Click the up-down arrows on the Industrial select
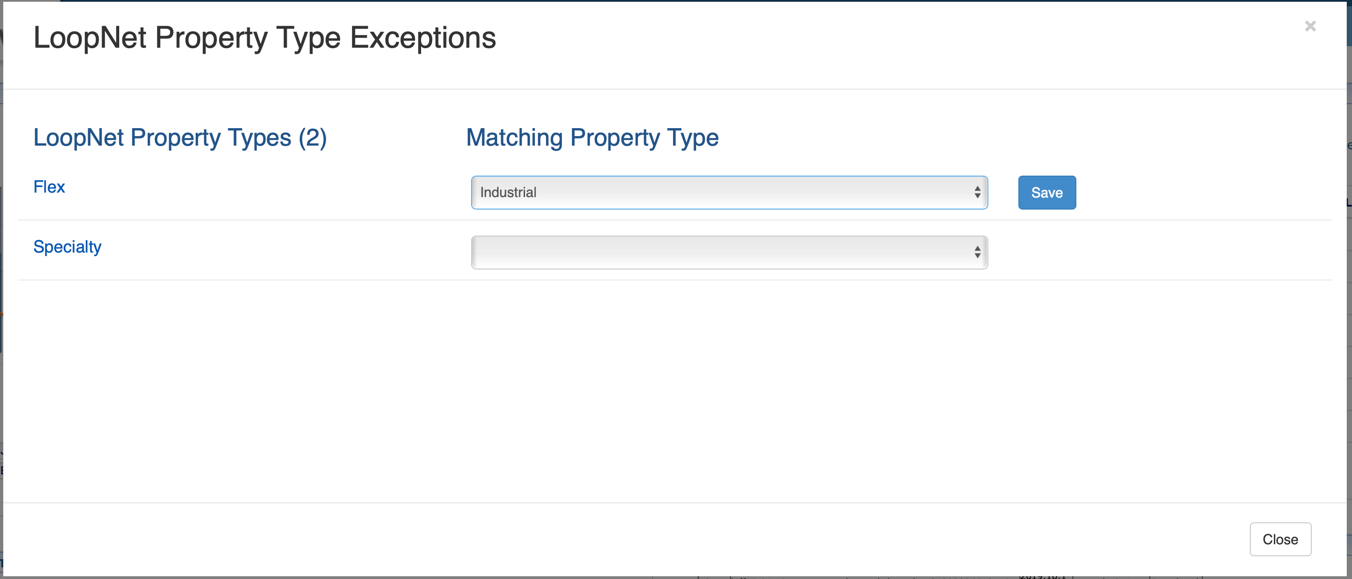1352x579 pixels. 977,193
